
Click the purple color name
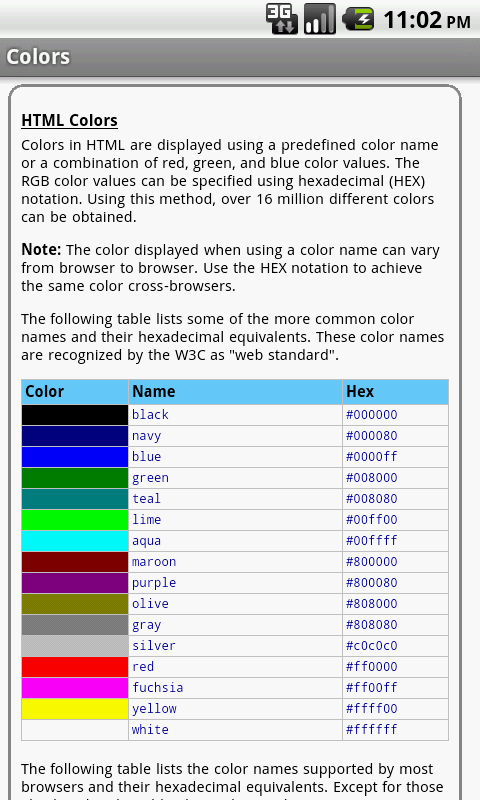pyautogui.click(x=154, y=583)
